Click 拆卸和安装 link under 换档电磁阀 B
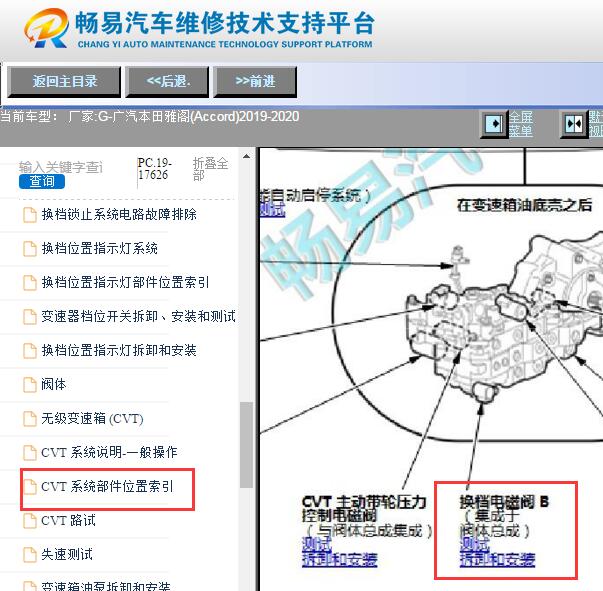The image size is (603, 591). [497, 559]
